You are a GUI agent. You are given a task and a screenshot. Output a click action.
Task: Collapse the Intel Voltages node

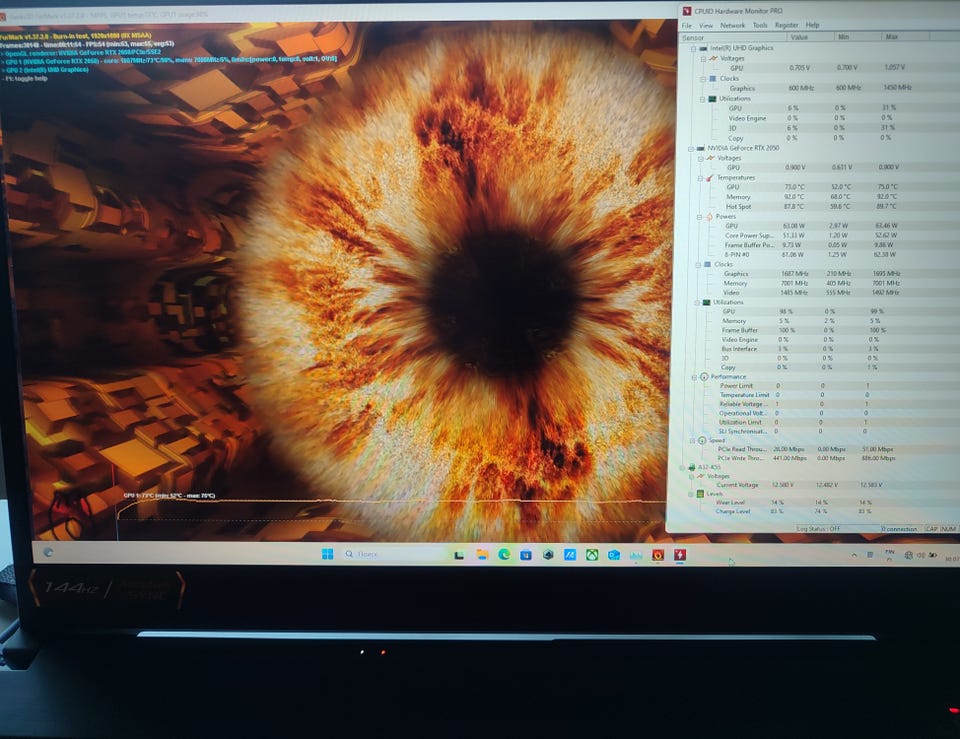point(703,59)
